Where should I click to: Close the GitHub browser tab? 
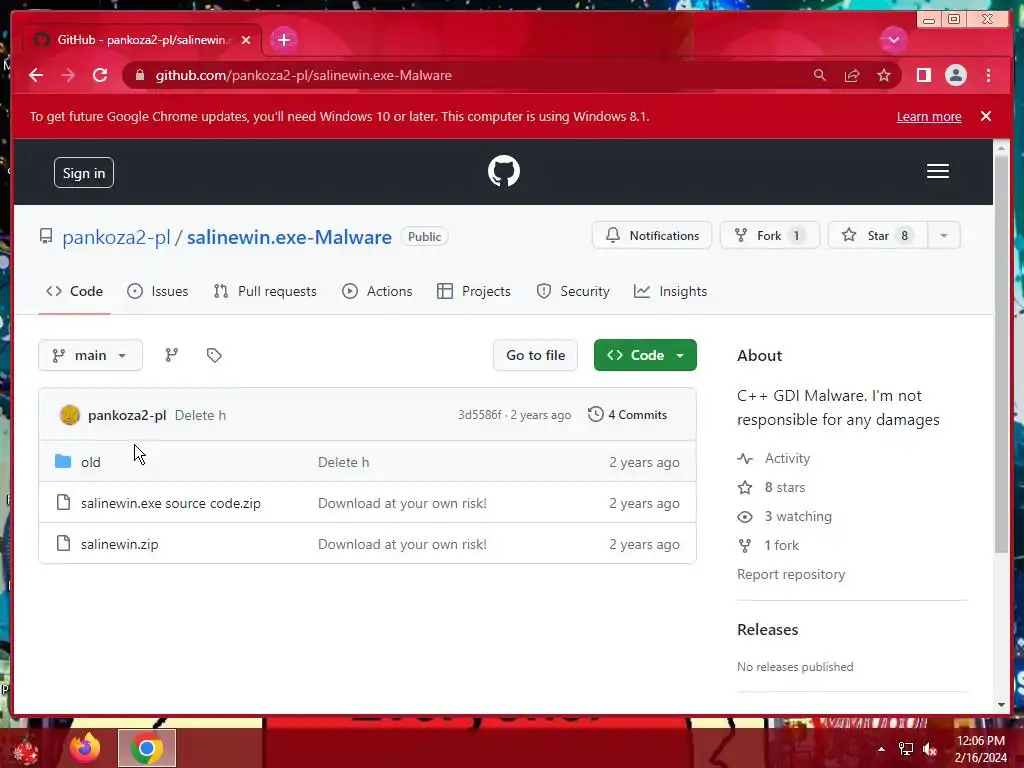(x=246, y=40)
